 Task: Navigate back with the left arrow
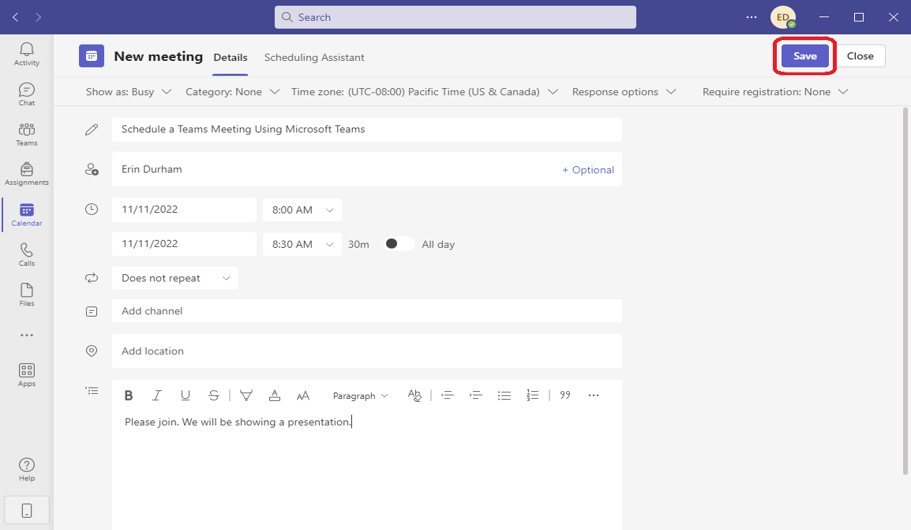16,17
